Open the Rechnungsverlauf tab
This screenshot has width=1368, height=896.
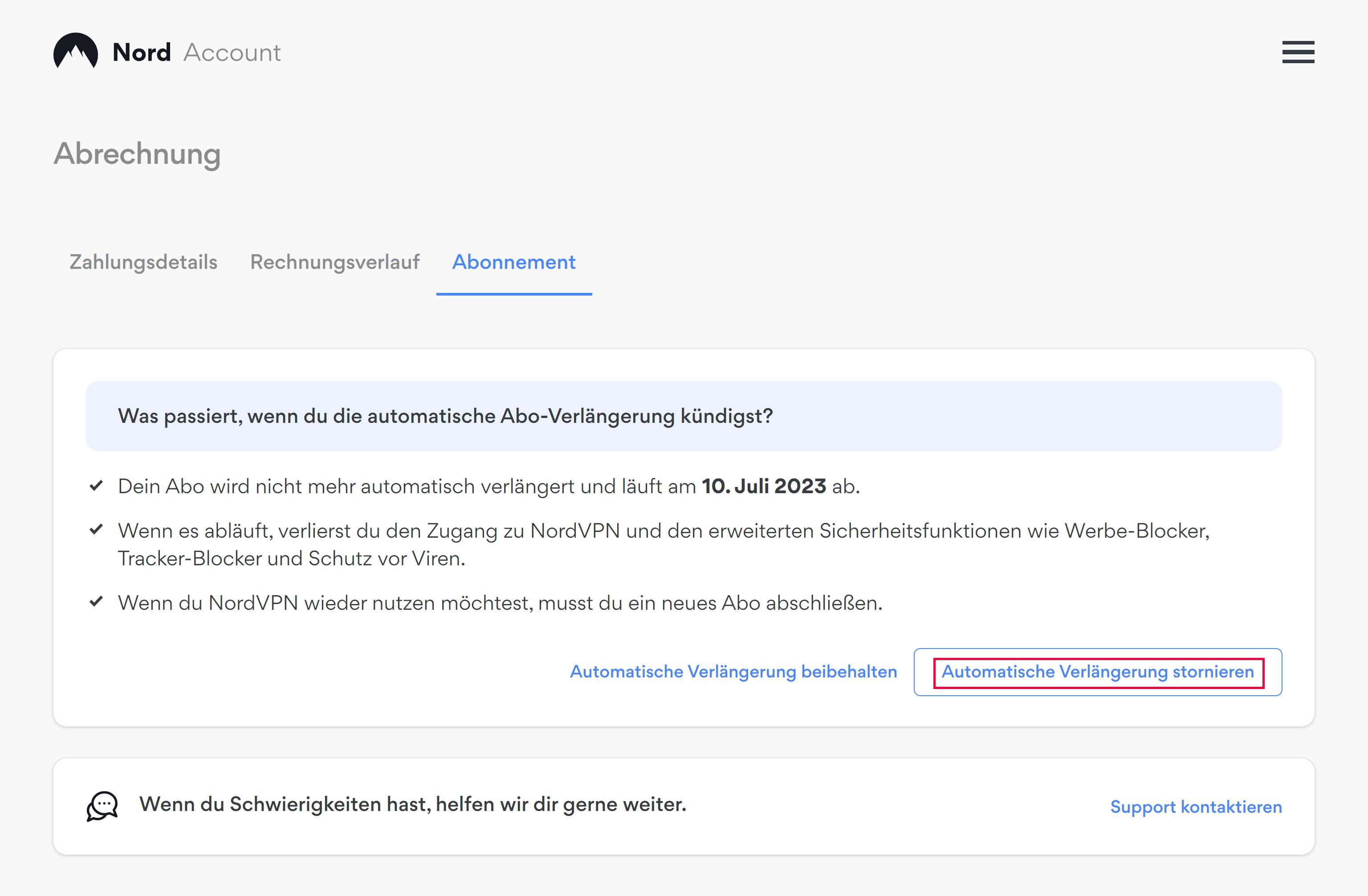pyautogui.click(x=334, y=262)
